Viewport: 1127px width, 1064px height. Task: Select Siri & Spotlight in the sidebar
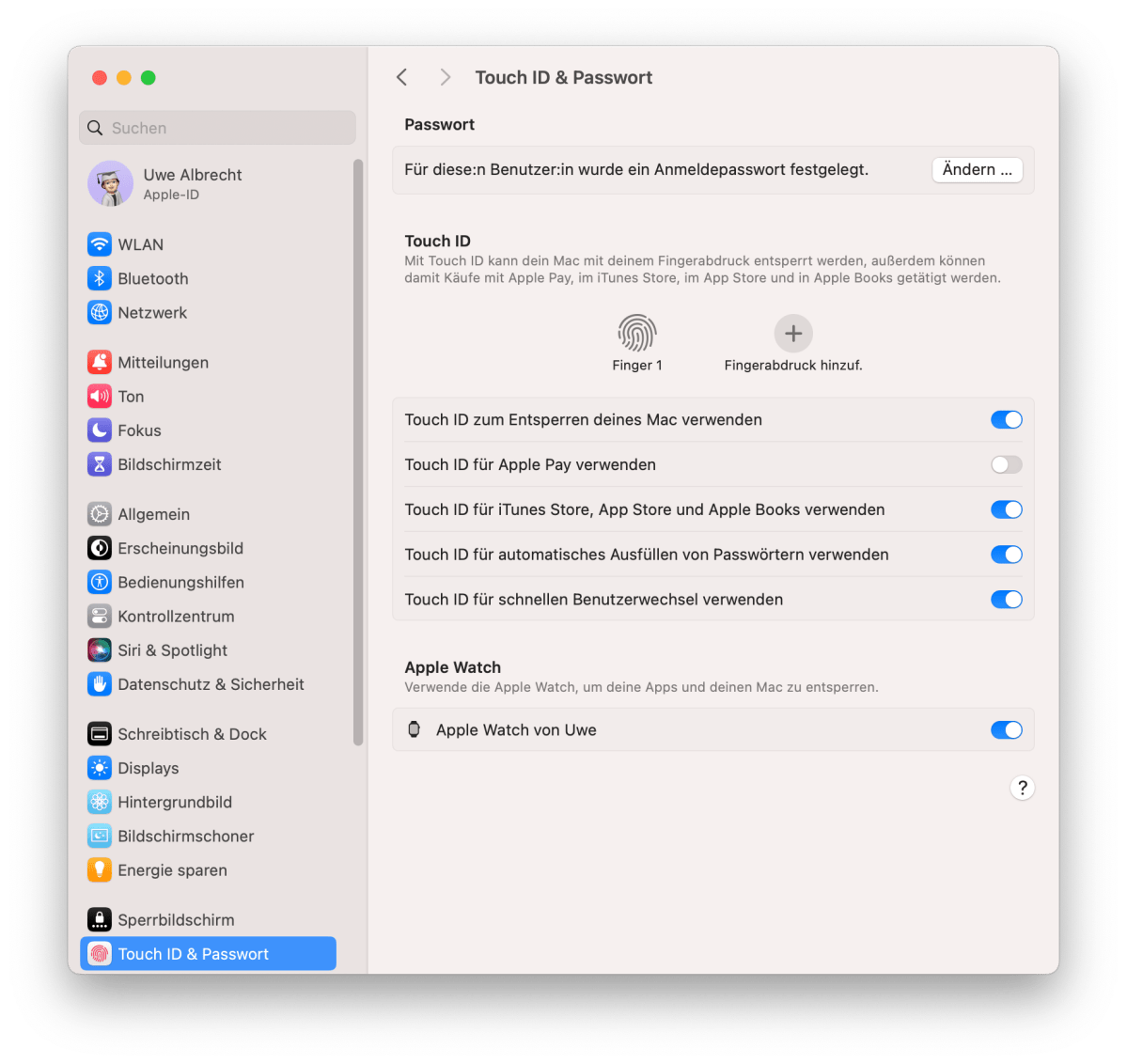click(x=172, y=649)
